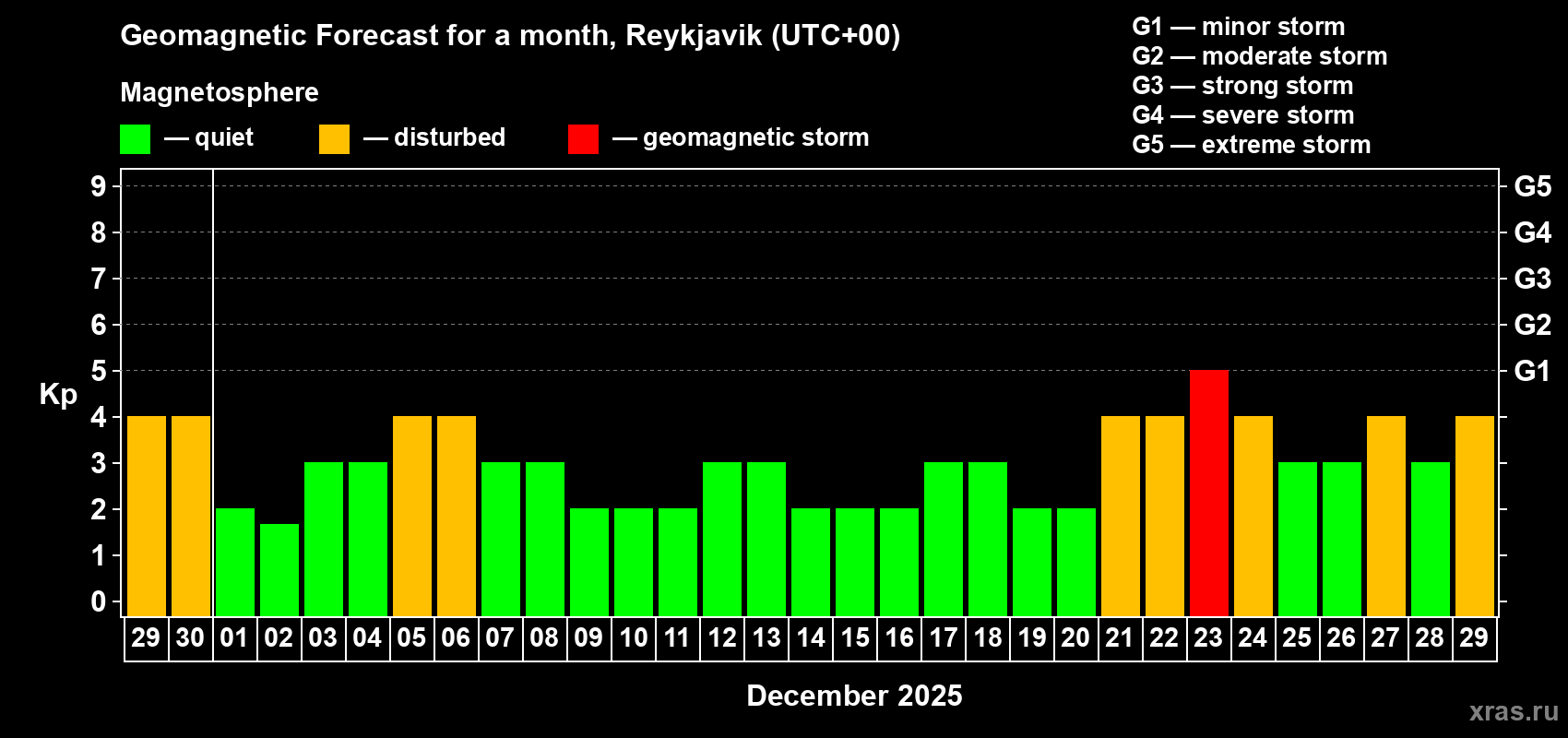
Task: Click the green quiet legend swatch
Action: click(135, 139)
